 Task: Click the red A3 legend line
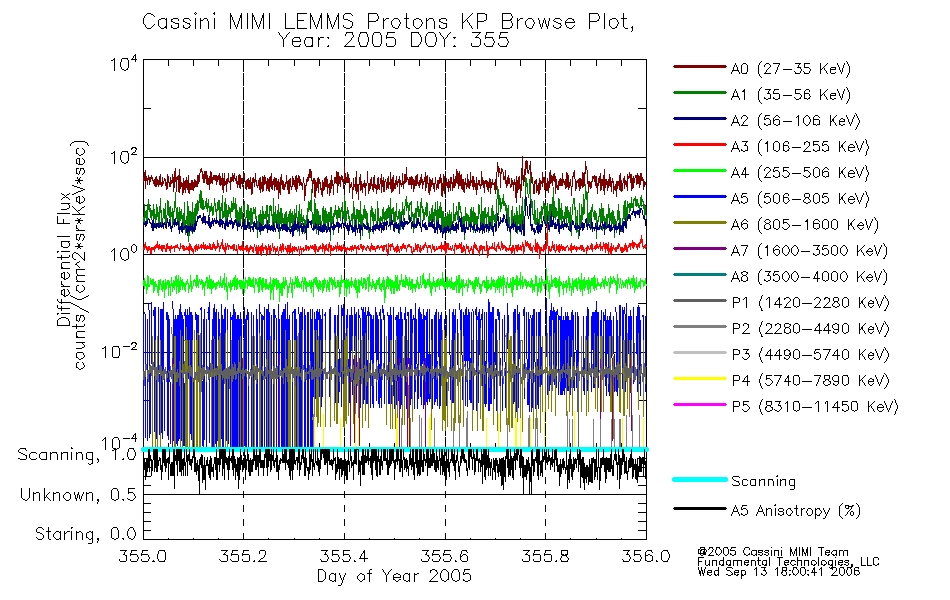(x=700, y=145)
